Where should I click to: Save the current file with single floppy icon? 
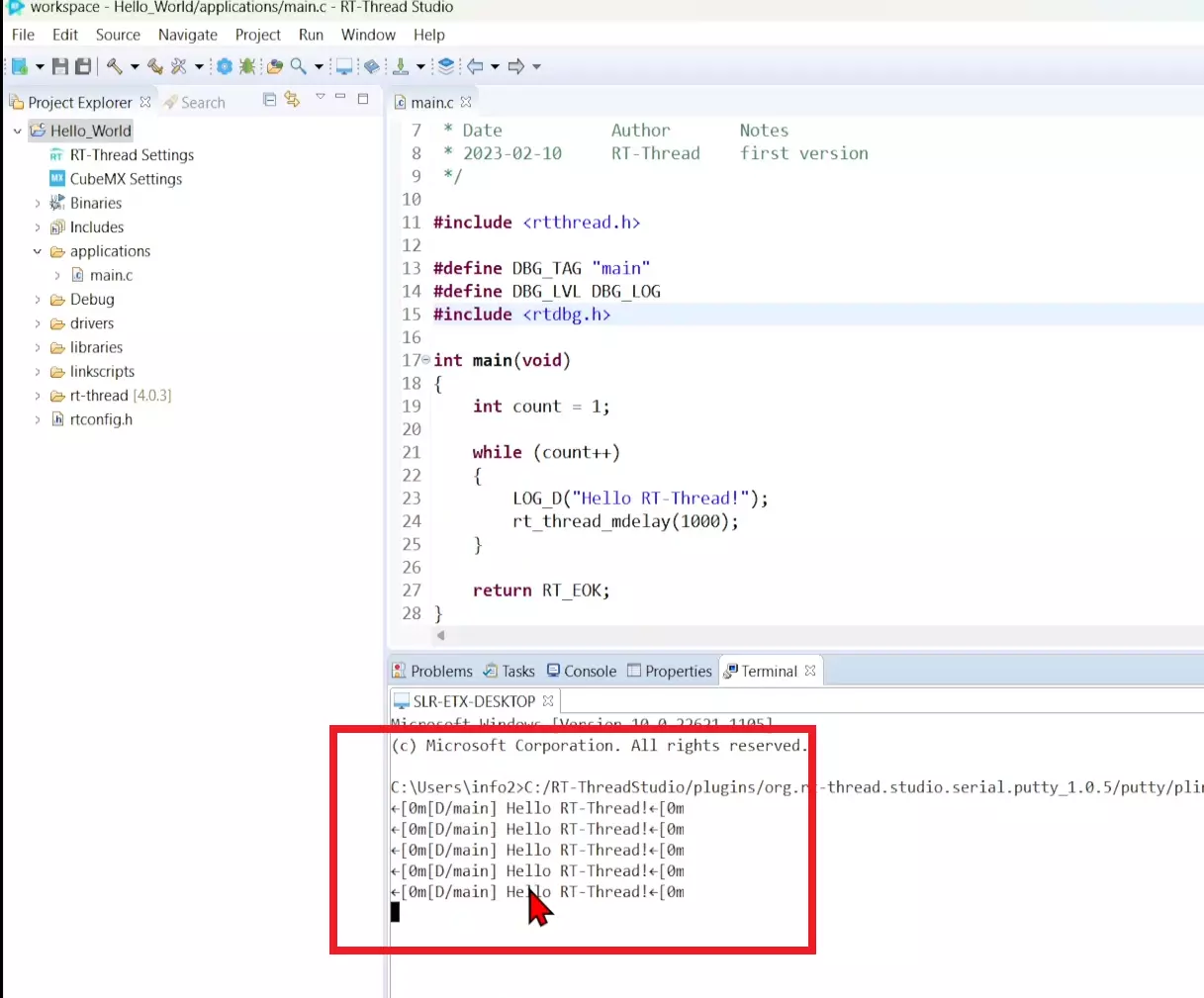(60, 66)
